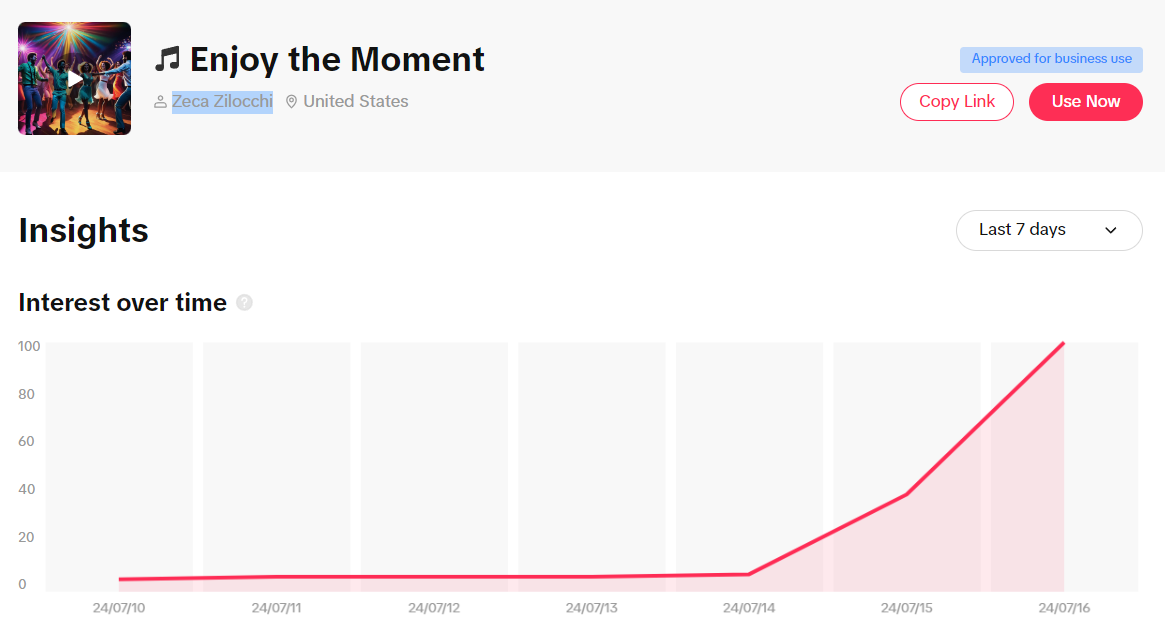1165x633 pixels.
Task: Click the location pin icon
Action: 291,102
